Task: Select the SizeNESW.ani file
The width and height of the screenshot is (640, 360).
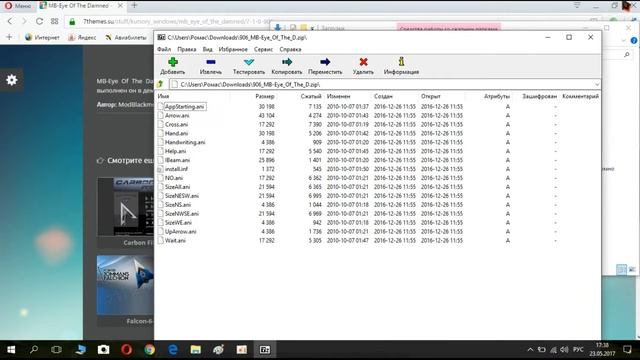Action: click(x=182, y=196)
